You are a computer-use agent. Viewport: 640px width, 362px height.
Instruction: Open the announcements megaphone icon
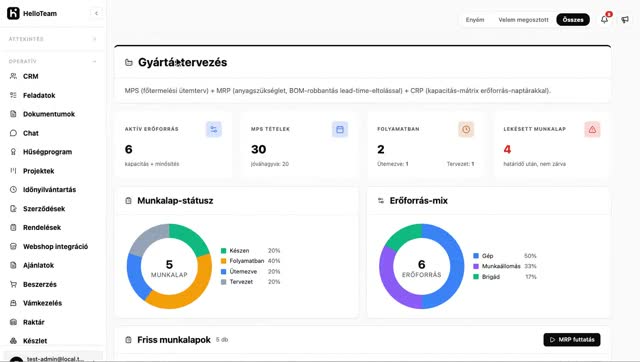click(625, 19)
